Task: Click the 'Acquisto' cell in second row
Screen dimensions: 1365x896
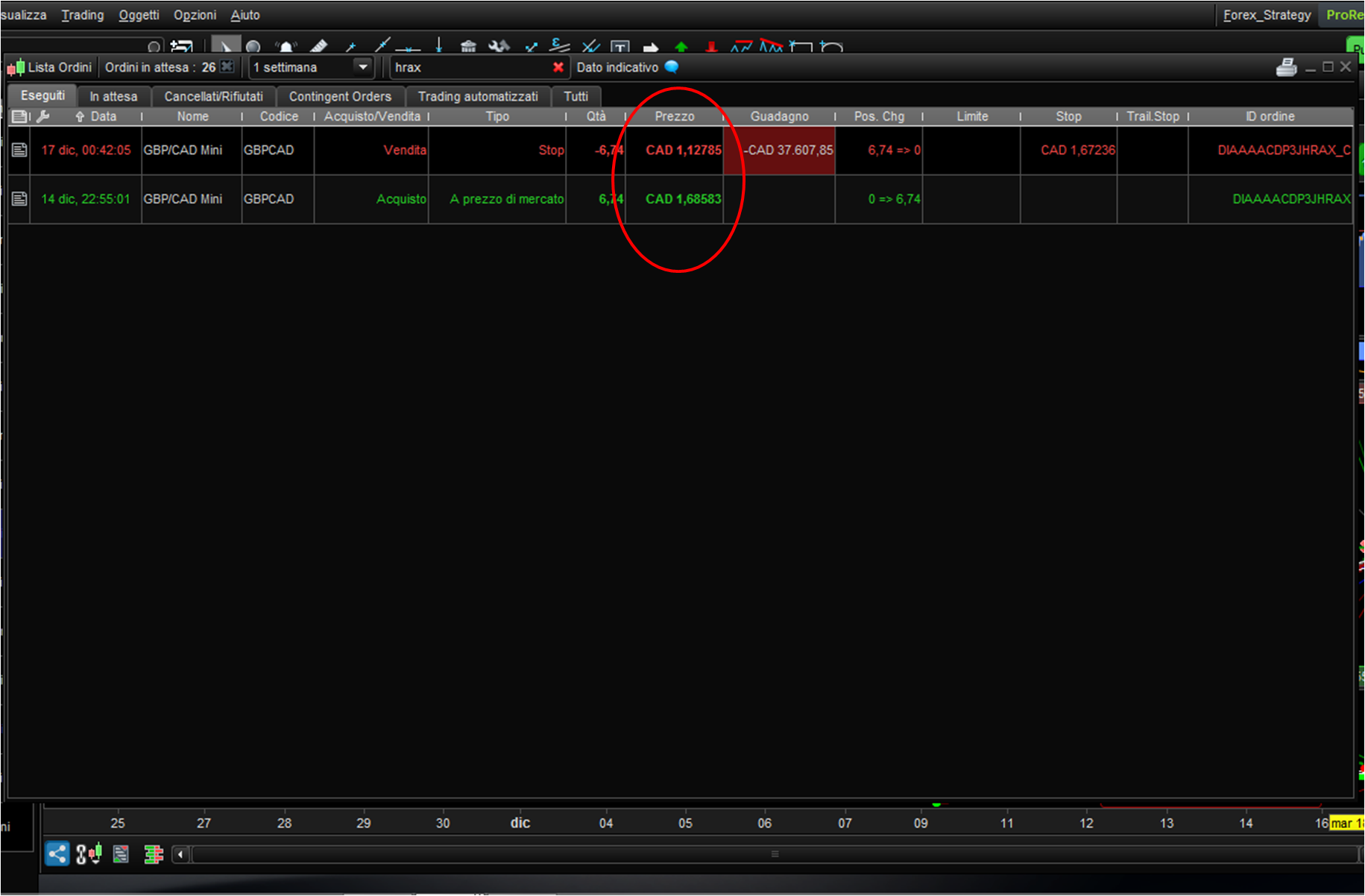Action: 371,199
